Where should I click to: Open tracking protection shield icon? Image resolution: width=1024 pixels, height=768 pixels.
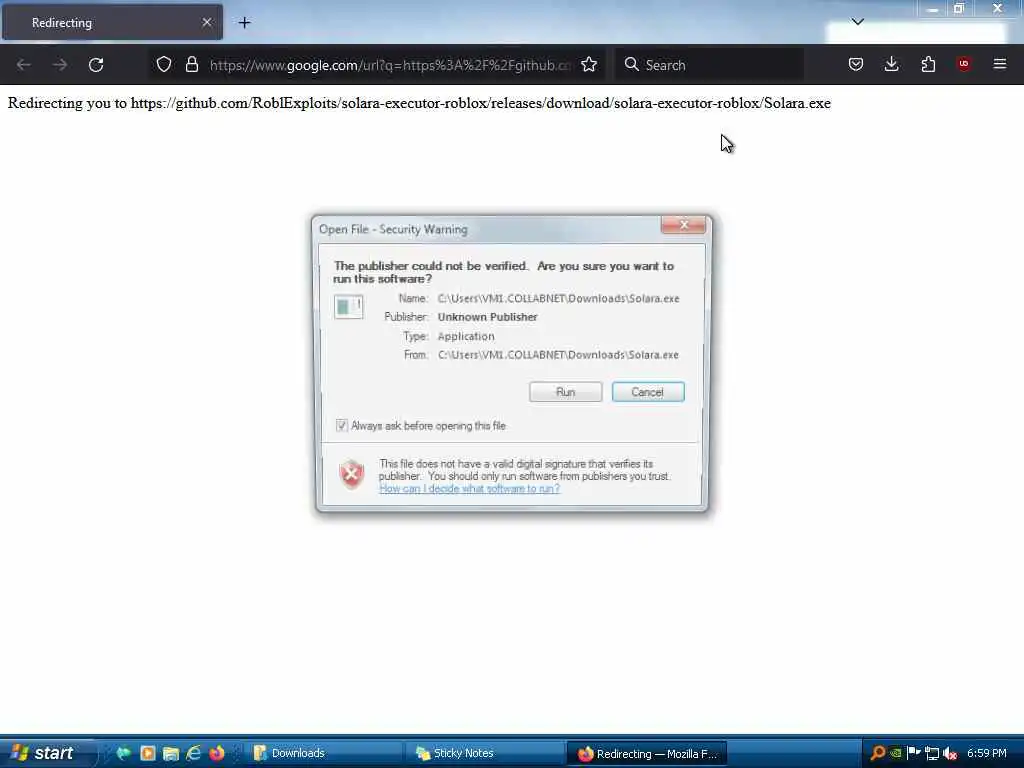click(x=164, y=65)
